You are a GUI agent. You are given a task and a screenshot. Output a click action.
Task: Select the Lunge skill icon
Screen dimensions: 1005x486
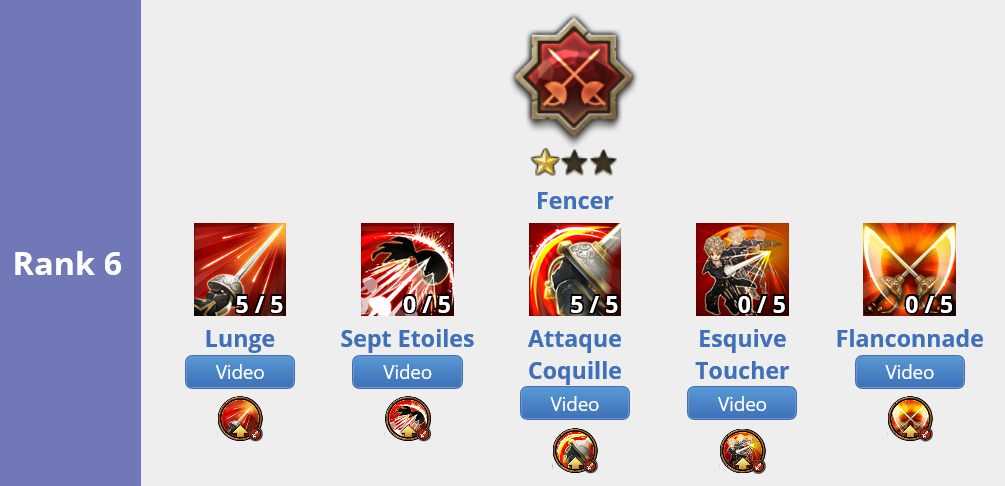tap(240, 269)
